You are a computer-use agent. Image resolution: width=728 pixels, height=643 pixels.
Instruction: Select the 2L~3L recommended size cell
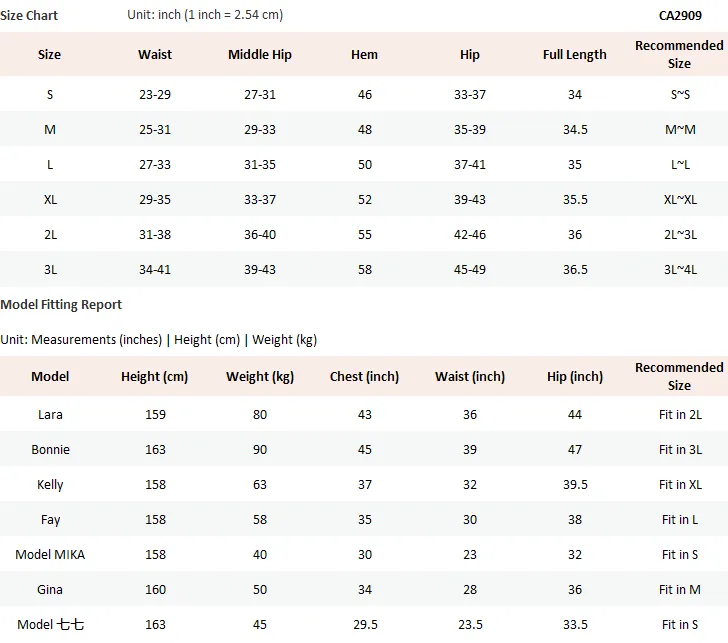point(680,235)
